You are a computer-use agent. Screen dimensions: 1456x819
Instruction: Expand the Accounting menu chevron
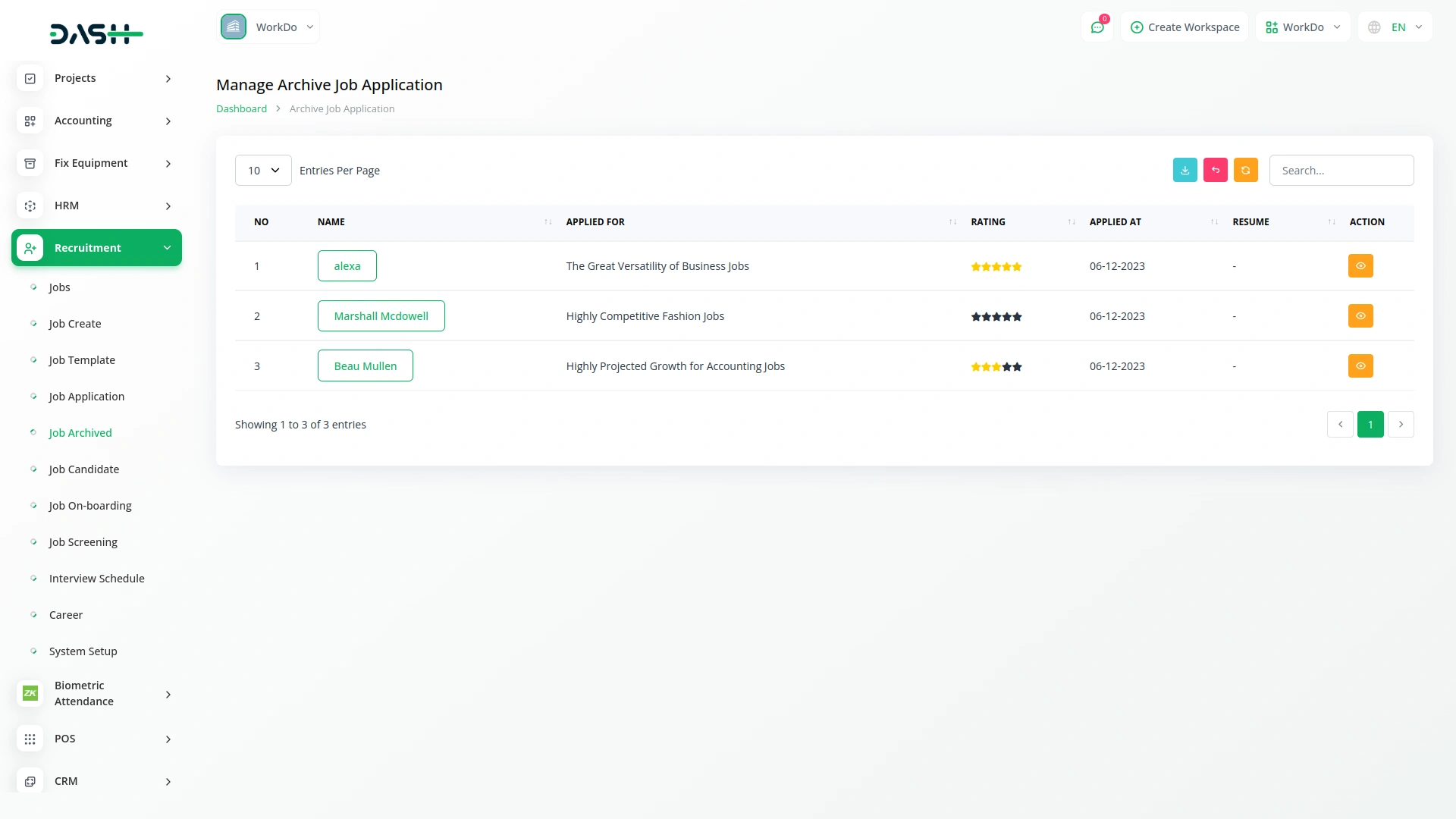pyautogui.click(x=168, y=121)
